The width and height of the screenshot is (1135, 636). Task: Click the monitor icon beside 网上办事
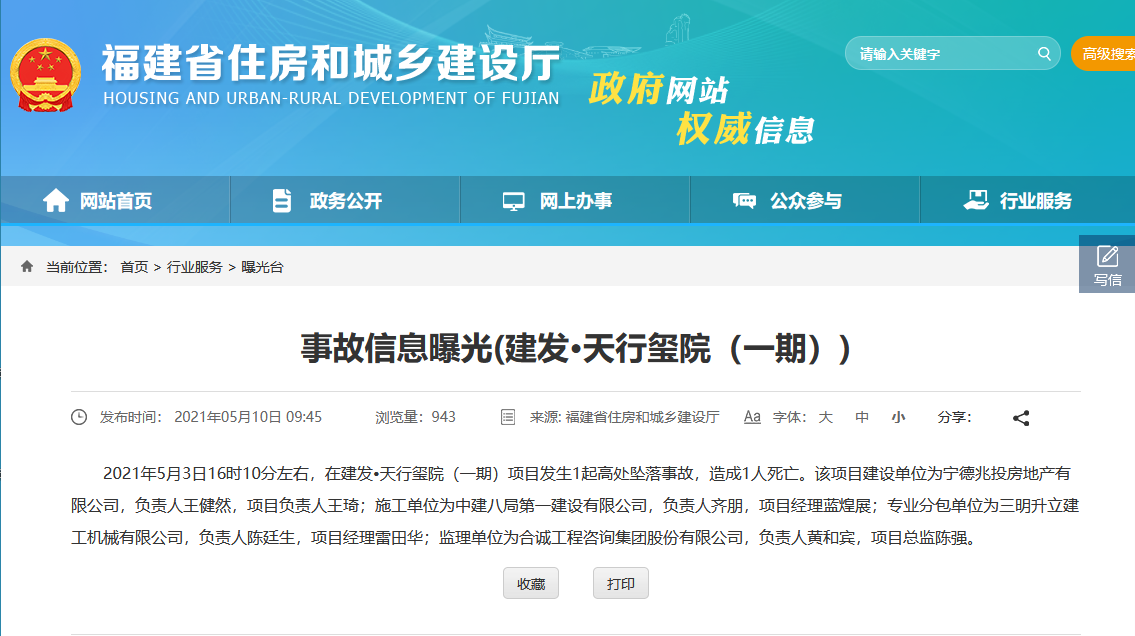click(513, 201)
